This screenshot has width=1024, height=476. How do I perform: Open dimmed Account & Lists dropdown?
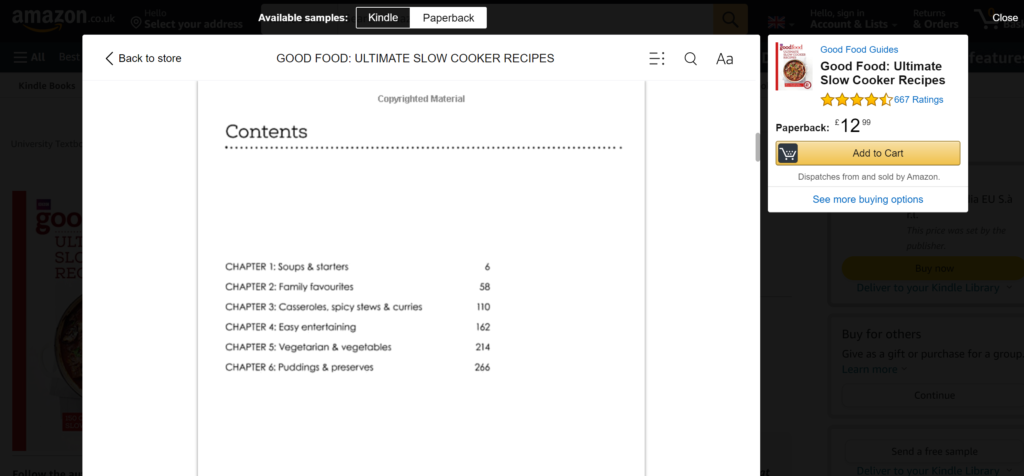[854, 19]
